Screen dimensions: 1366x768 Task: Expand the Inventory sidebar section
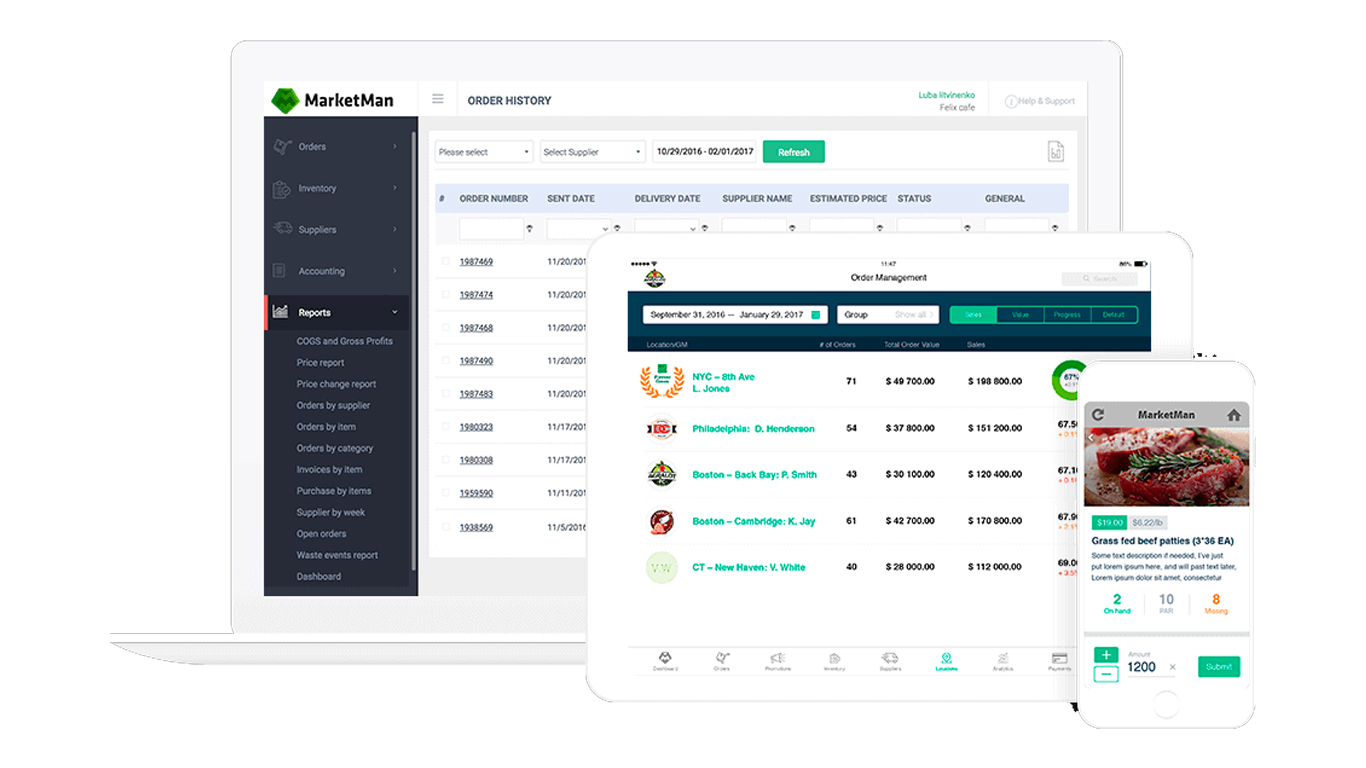coord(394,188)
